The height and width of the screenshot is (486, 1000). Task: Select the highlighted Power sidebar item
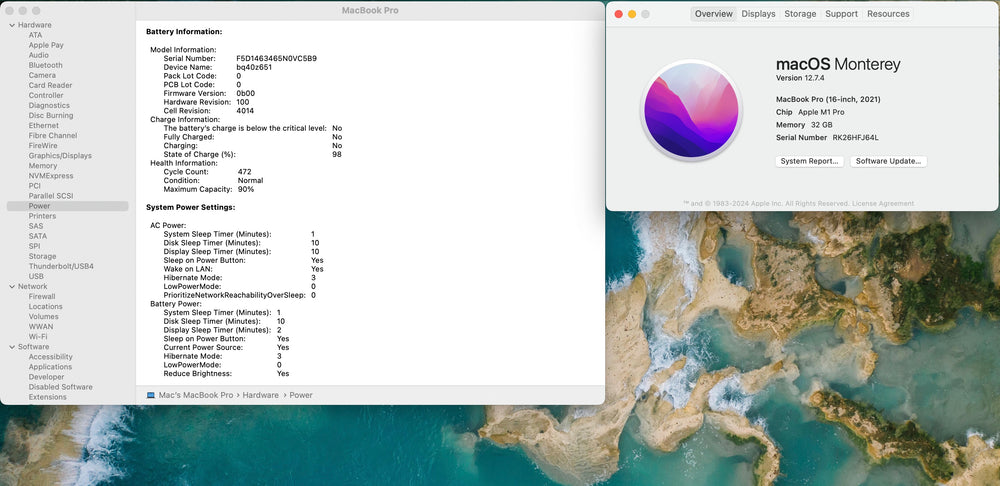pos(68,206)
